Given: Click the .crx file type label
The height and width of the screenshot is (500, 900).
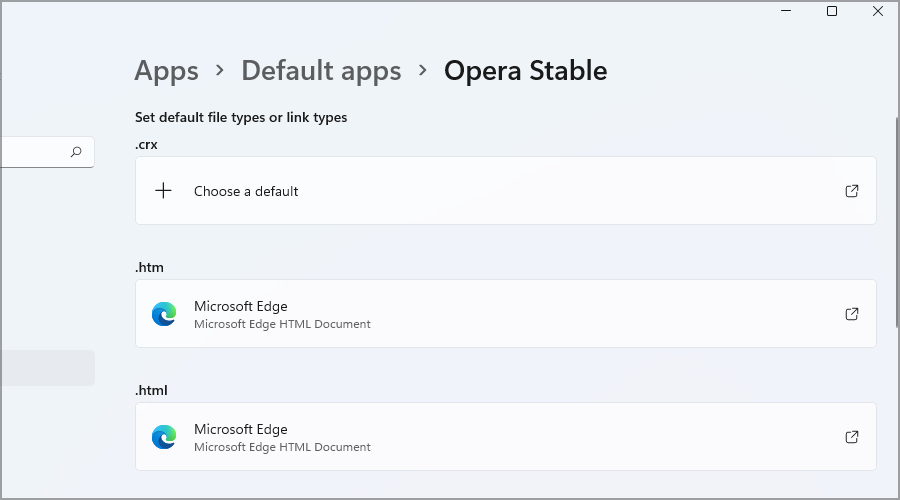Looking at the screenshot, I should [146, 145].
